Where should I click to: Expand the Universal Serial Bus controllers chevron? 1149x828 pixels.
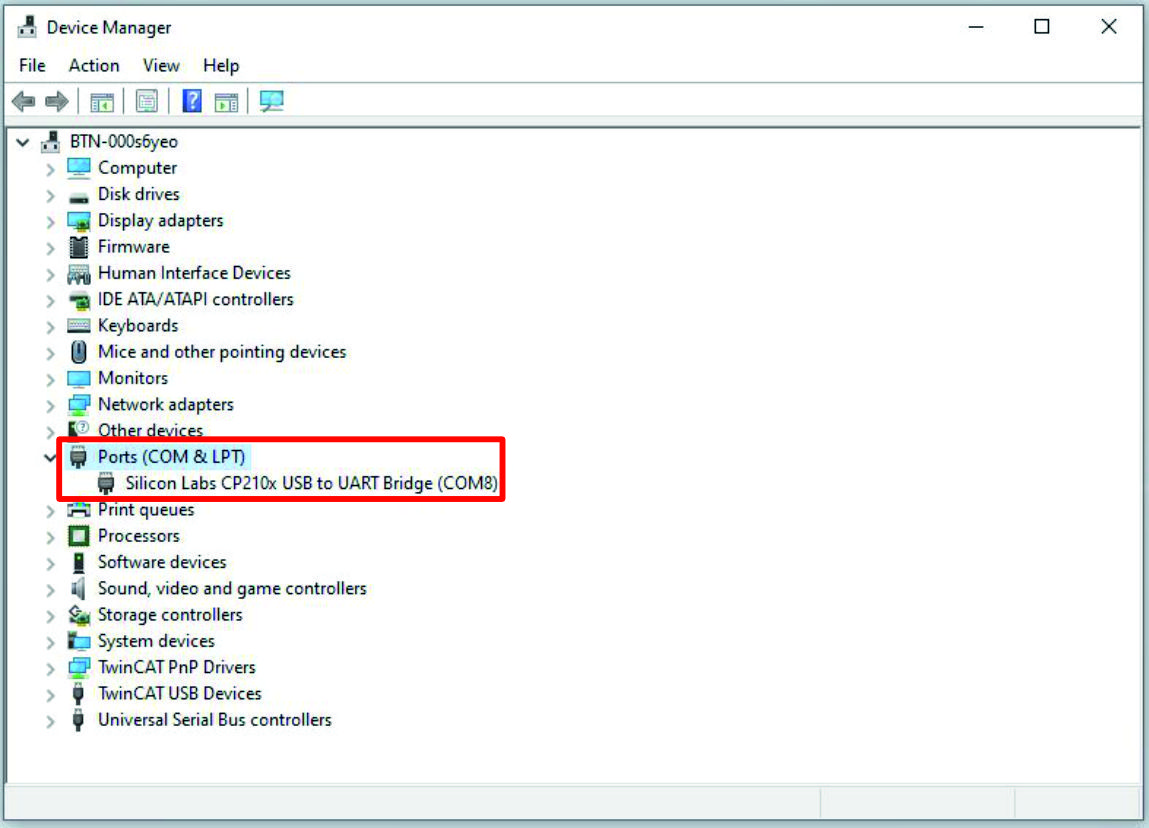[50, 722]
